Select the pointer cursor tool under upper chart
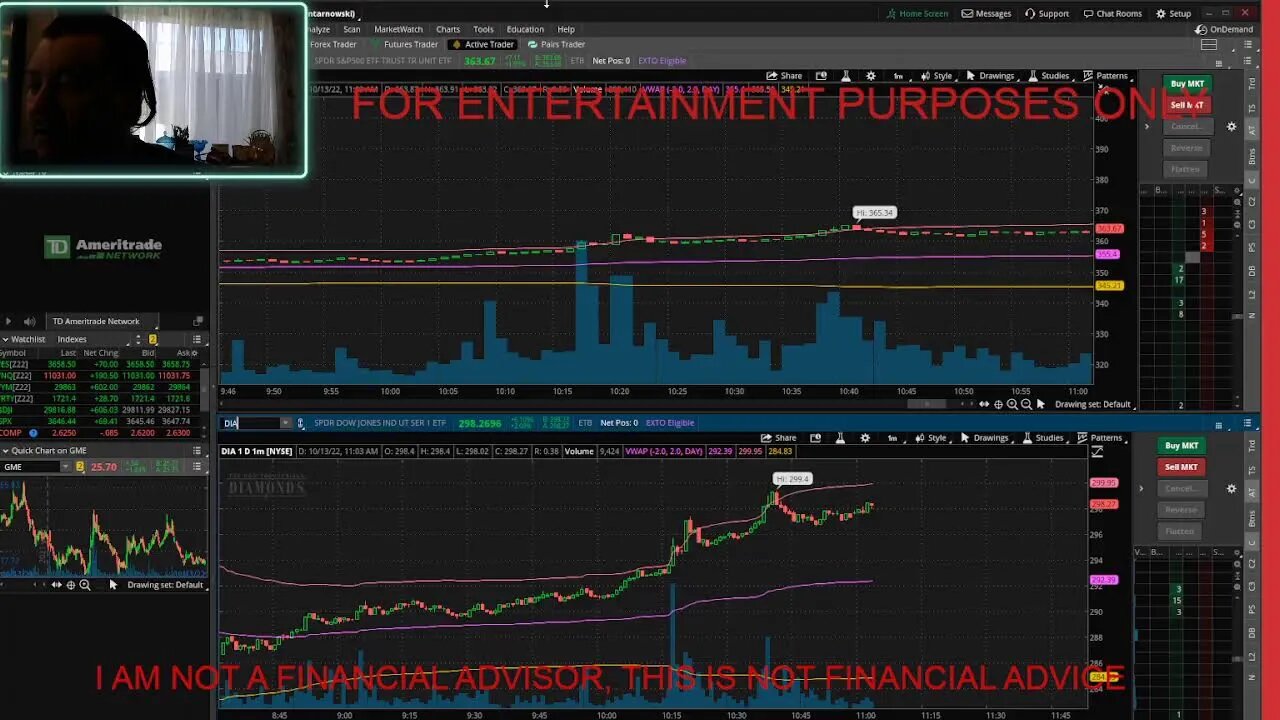Screen dimensions: 1280x720 coord(1041,404)
